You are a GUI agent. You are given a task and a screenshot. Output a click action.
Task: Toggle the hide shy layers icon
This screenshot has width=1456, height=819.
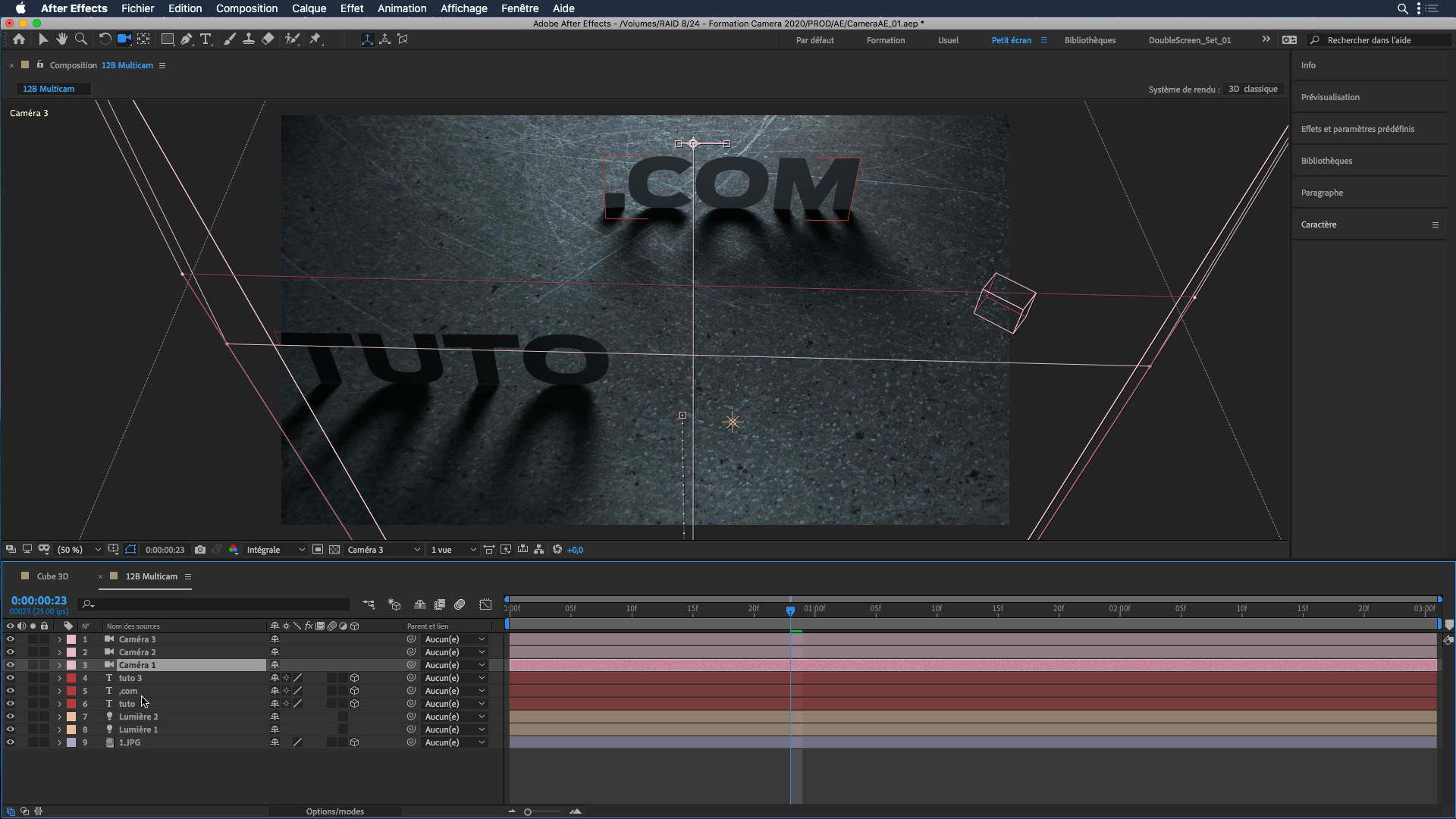point(419,604)
